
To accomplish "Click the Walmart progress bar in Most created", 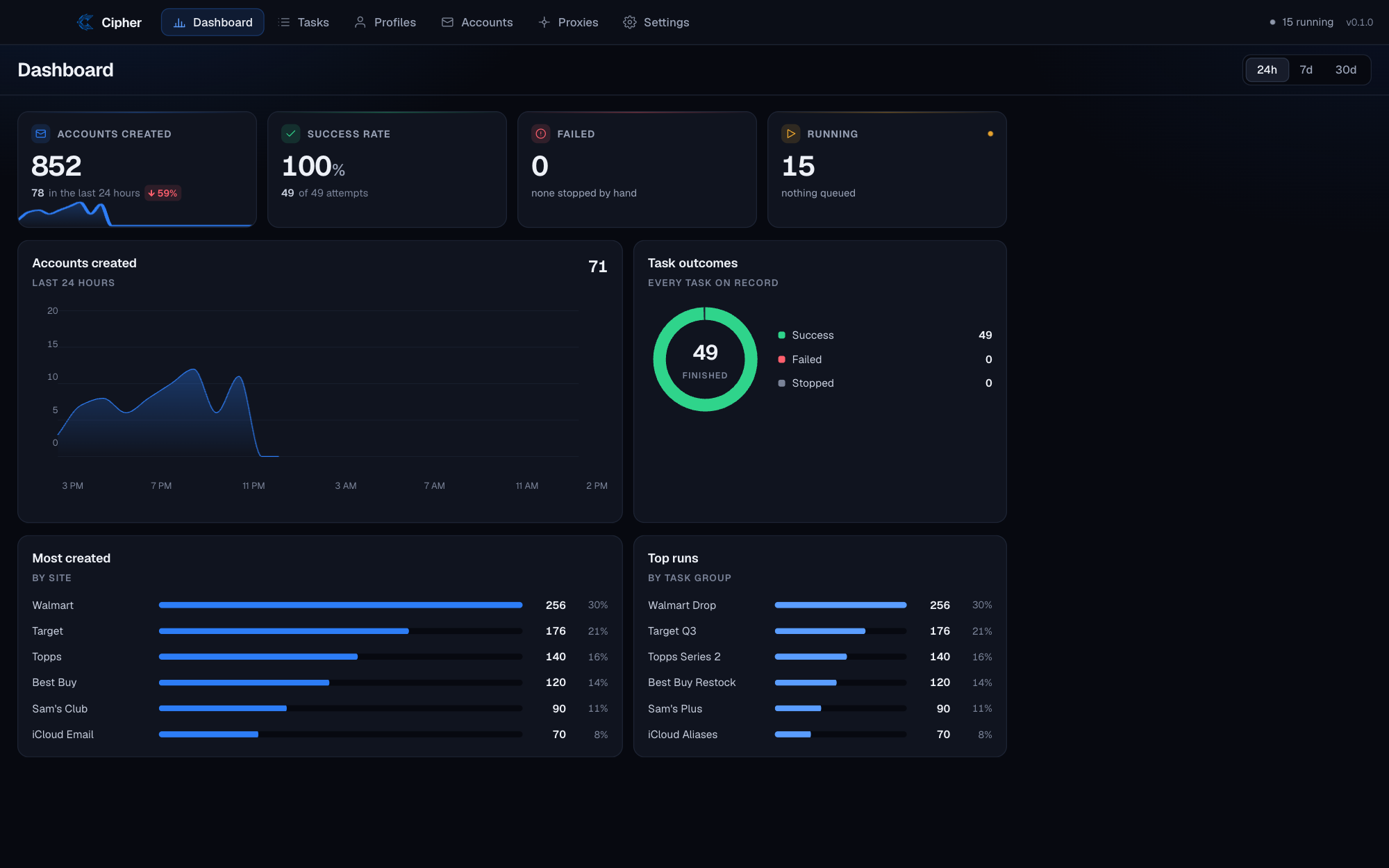I will pos(340,605).
